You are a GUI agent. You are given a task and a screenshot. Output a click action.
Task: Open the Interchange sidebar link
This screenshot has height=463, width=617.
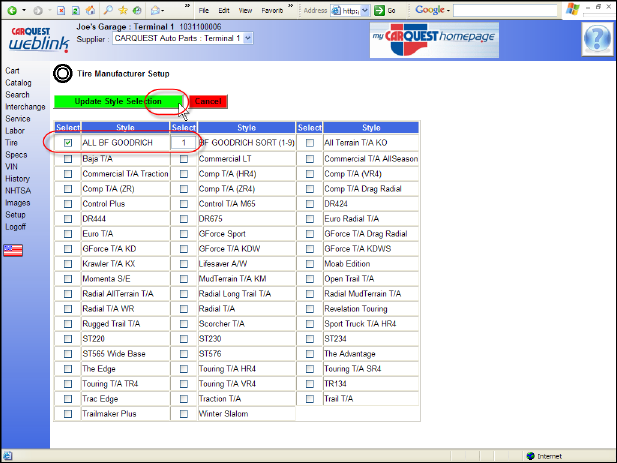(25, 107)
